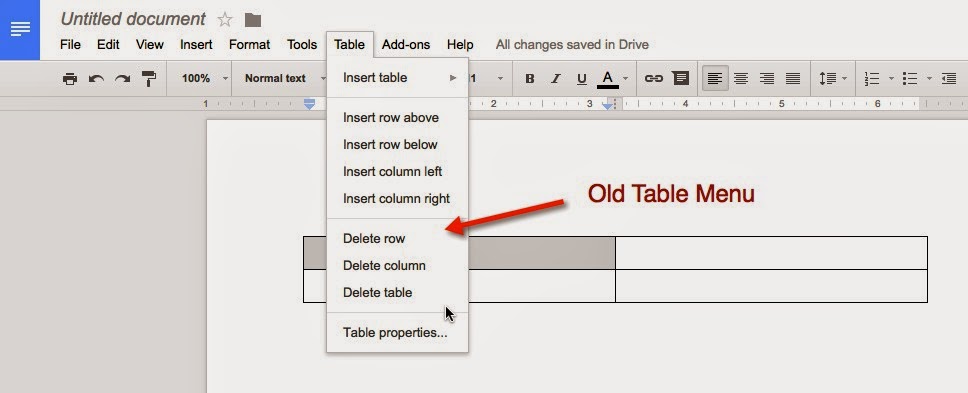The image size is (968, 393).
Task: Open the font size dropdown arrow
Action: click(500, 78)
